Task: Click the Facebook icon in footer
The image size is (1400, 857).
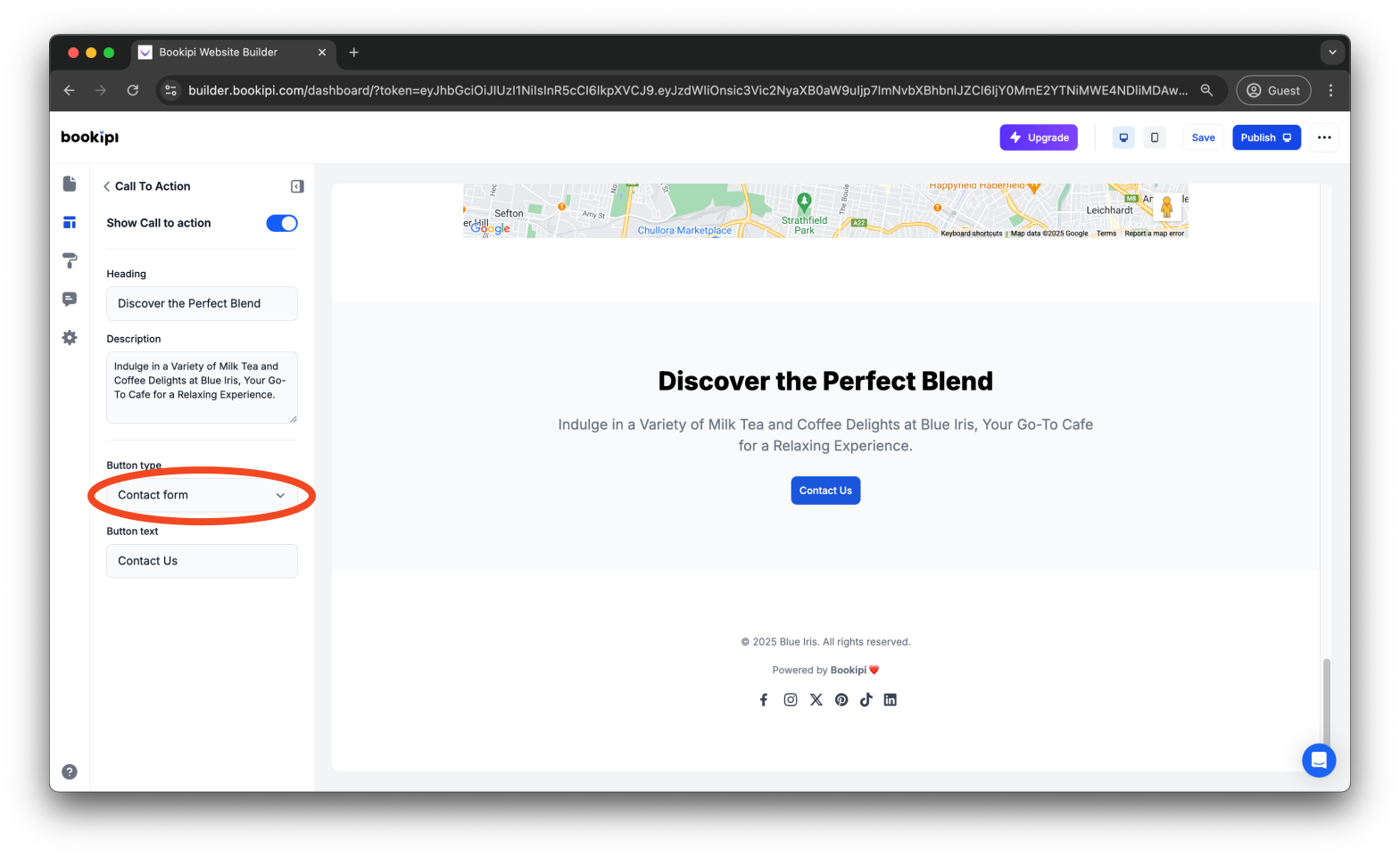Action: [x=764, y=700]
